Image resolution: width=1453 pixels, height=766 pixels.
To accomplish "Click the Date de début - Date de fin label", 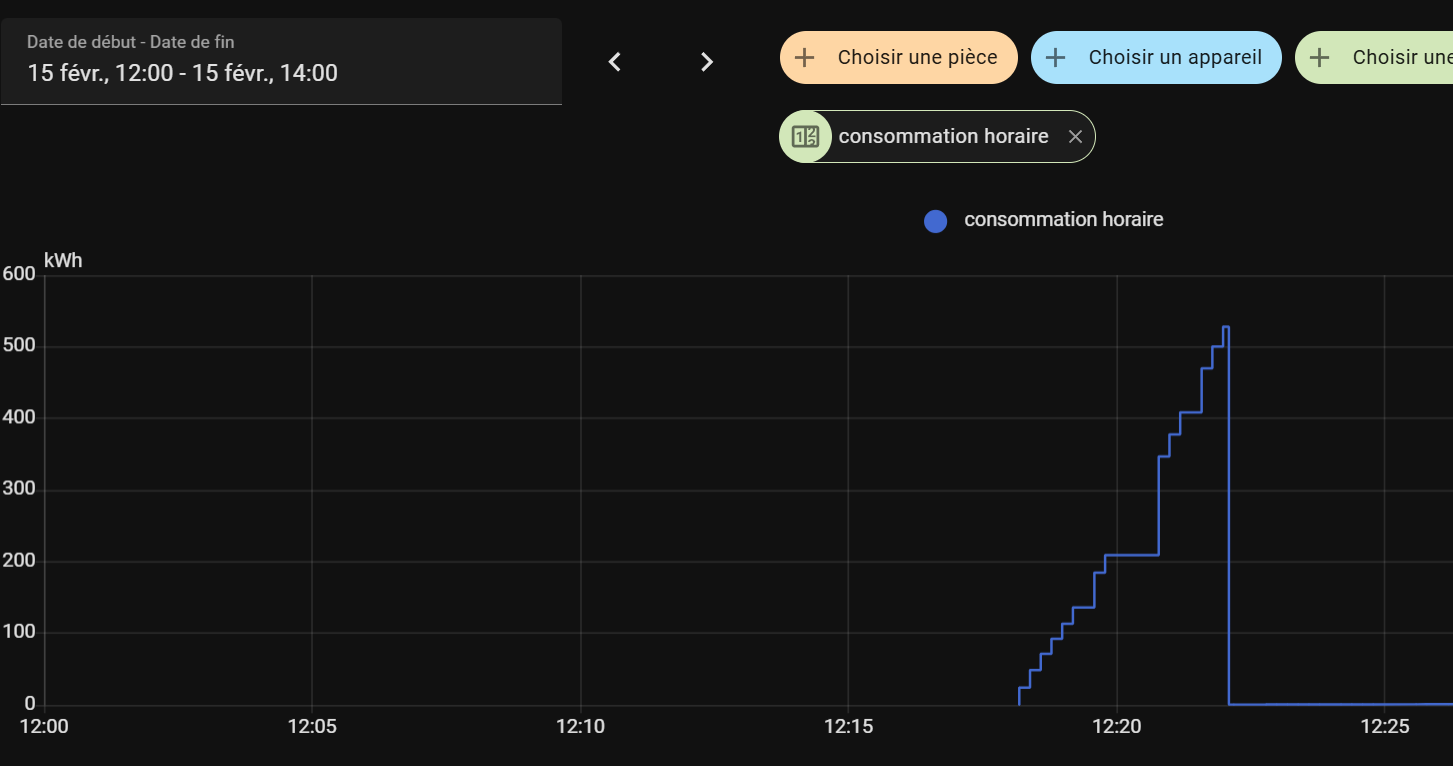I will [x=131, y=42].
